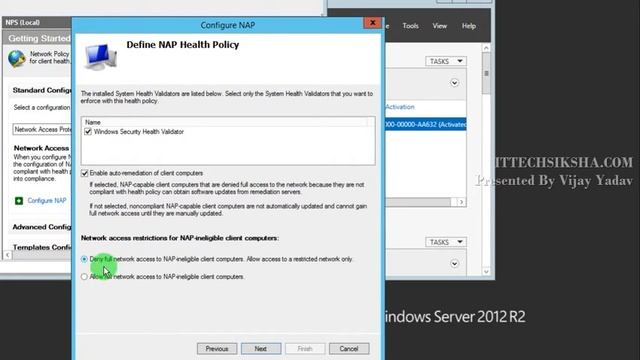Image resolution: width=640 pixels, height=360 pixels.
Task: Click Server Manager vertical scrollbar up arrow
Action: 486,48
